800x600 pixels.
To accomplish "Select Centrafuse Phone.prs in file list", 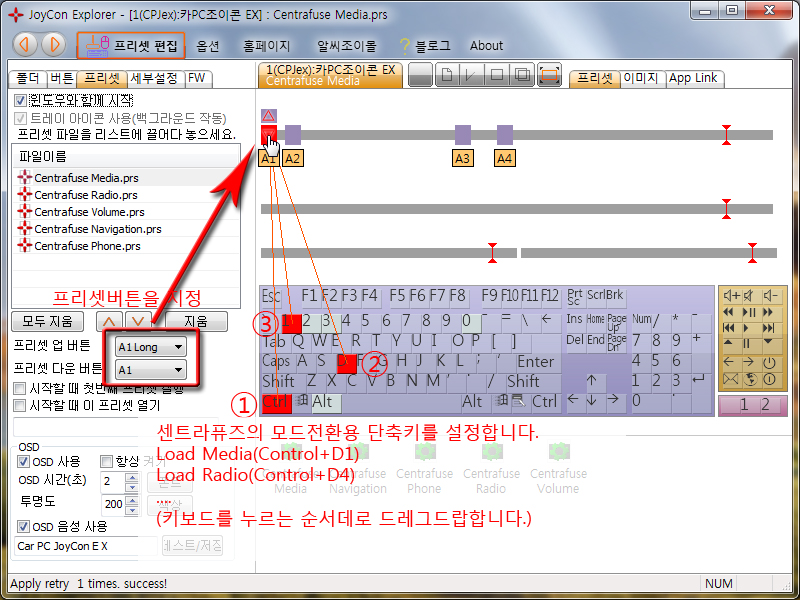I will point(127,246).
